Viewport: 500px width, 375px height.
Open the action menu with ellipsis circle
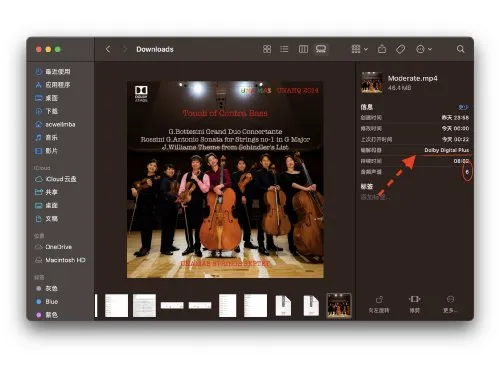(x=424, y=49)
